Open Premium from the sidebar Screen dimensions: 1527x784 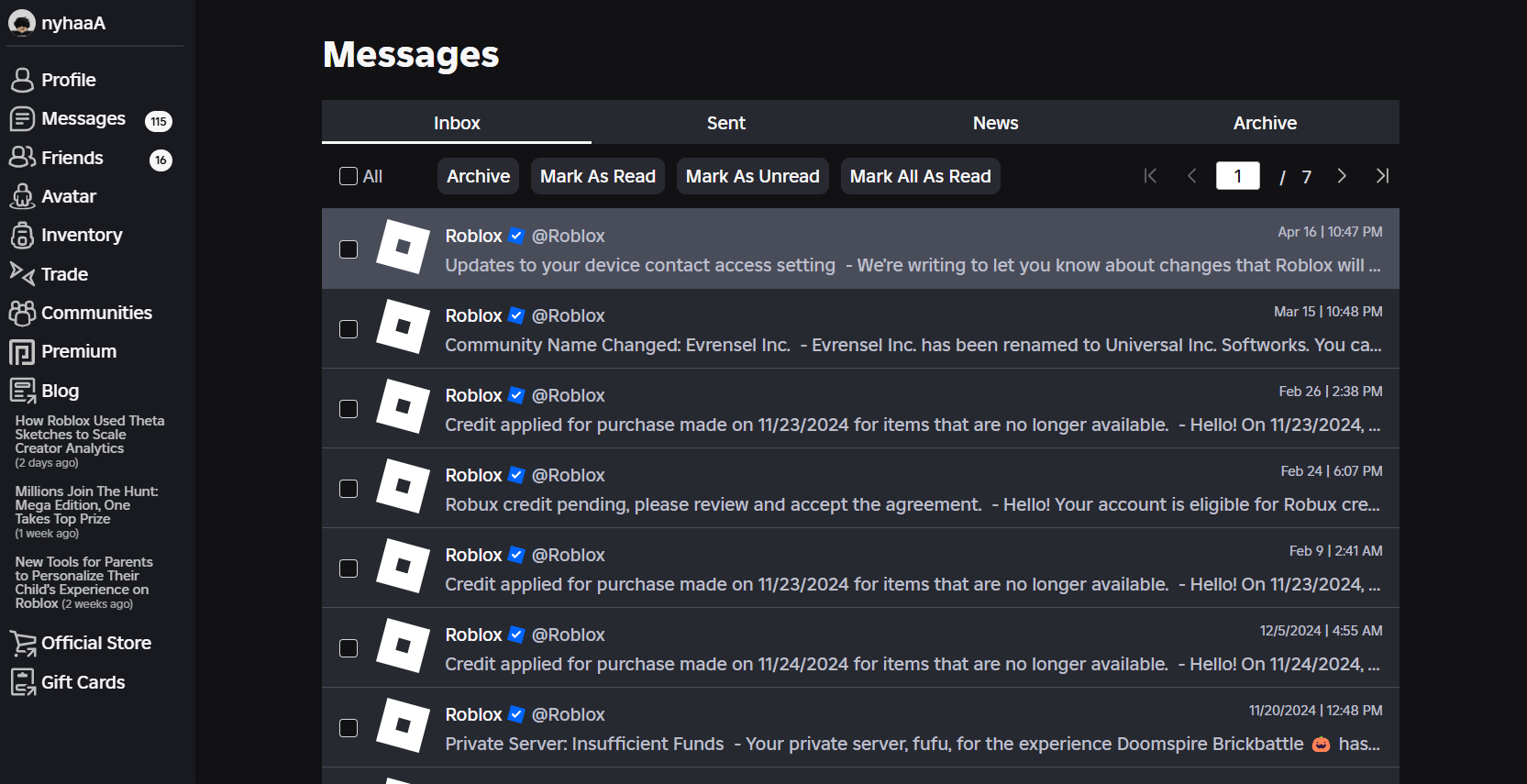[x=79, y=352]
